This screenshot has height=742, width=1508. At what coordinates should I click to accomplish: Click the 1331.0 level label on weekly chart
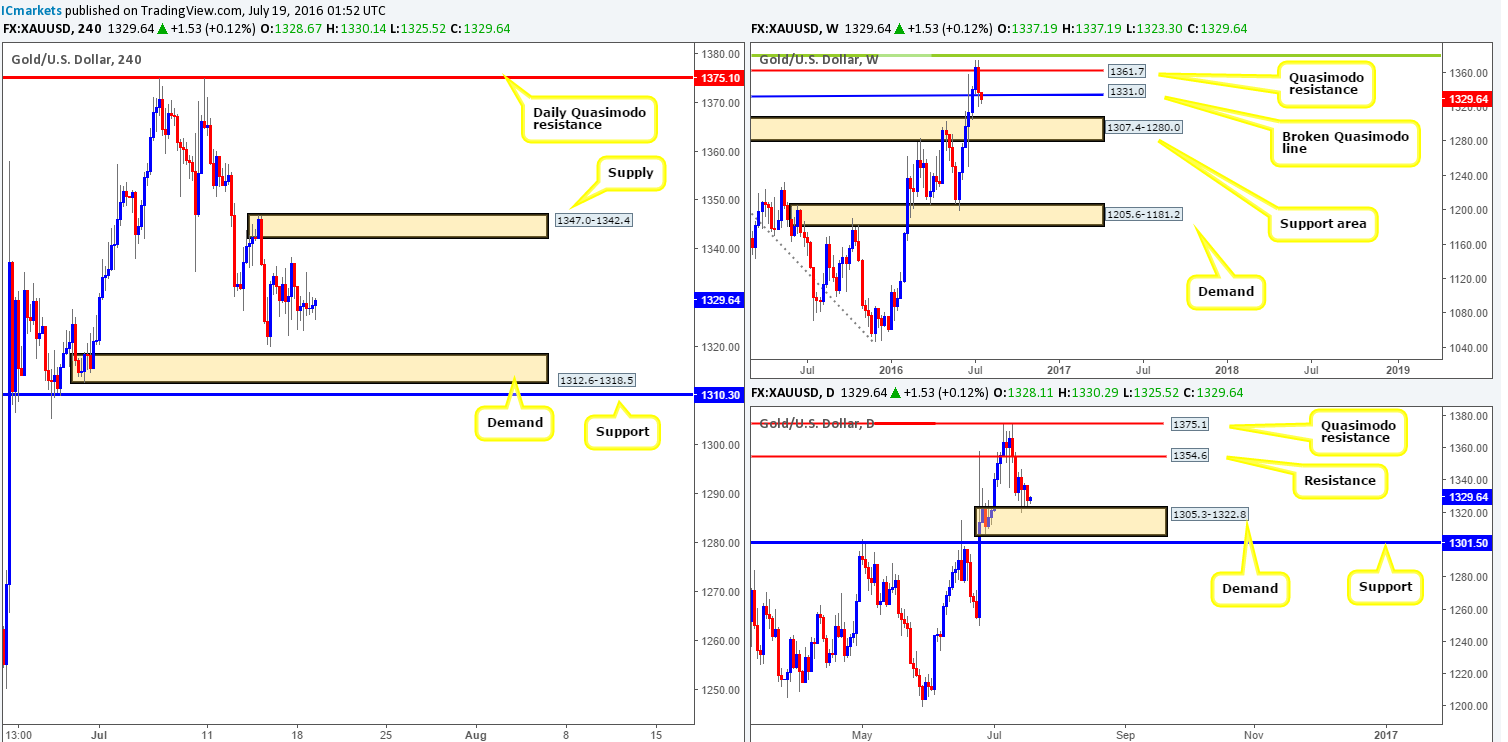tap(1126, 92)
